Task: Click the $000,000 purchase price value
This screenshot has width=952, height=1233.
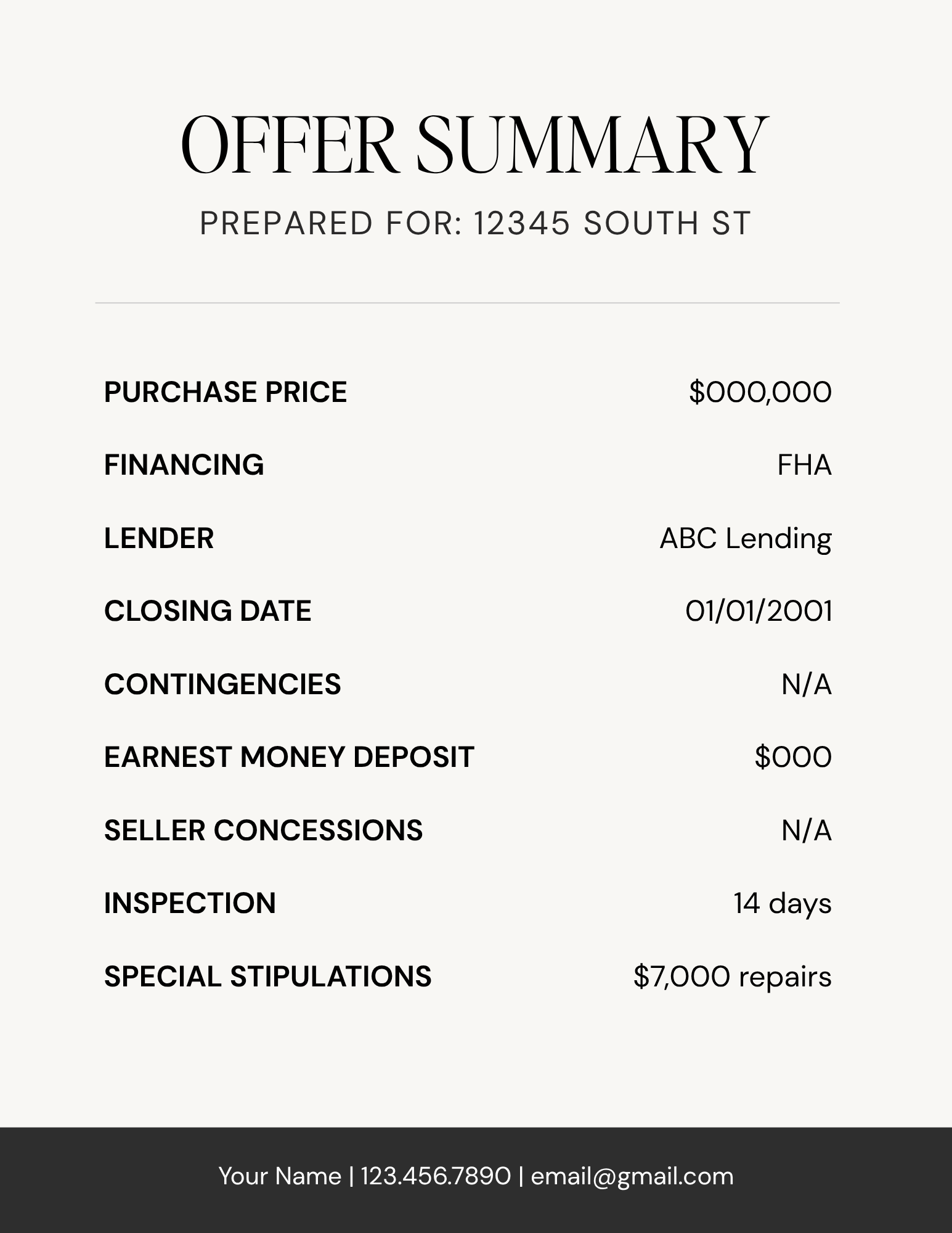Action: point(760,392)
